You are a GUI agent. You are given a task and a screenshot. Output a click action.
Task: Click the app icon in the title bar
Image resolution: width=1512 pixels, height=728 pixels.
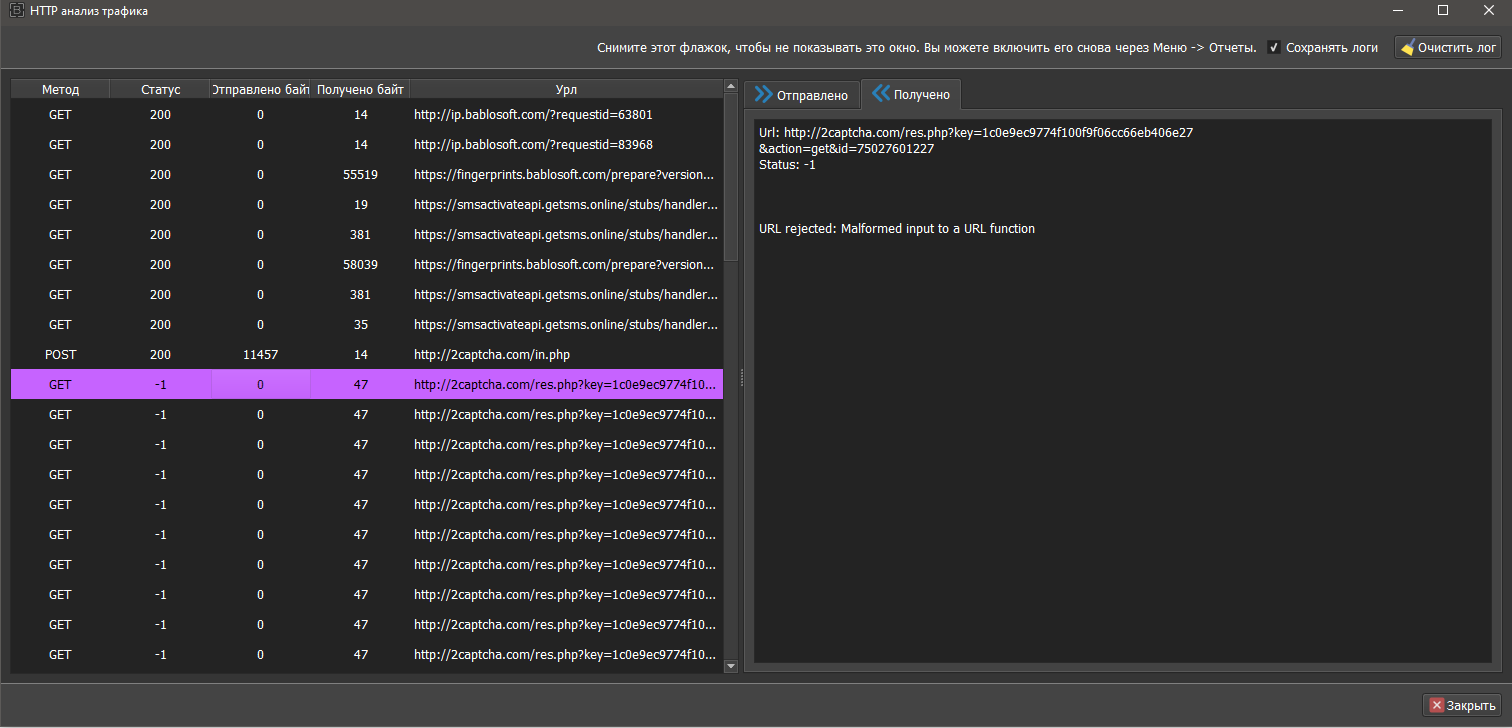tap(16, 11)
